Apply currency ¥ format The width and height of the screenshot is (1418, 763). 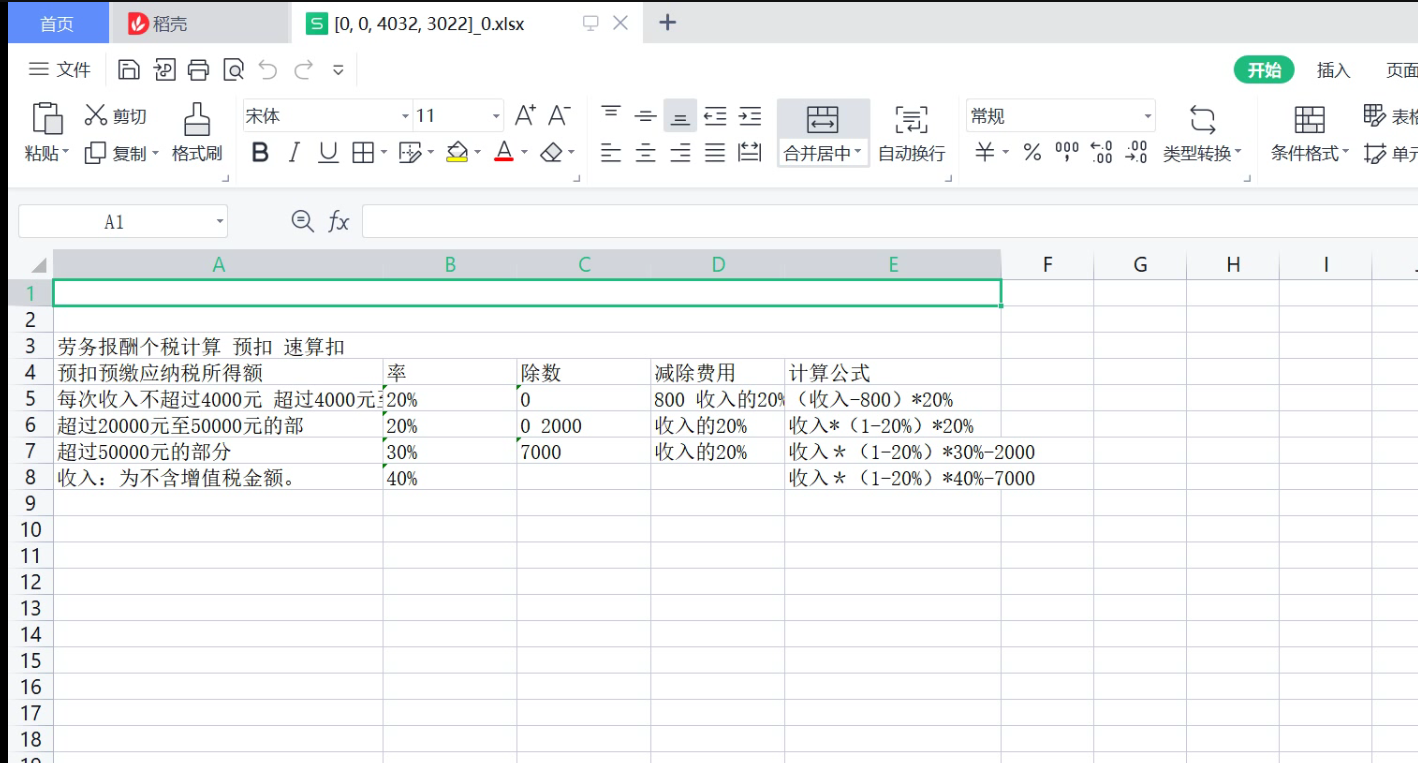pyautogui.click(x=986, y=152)
